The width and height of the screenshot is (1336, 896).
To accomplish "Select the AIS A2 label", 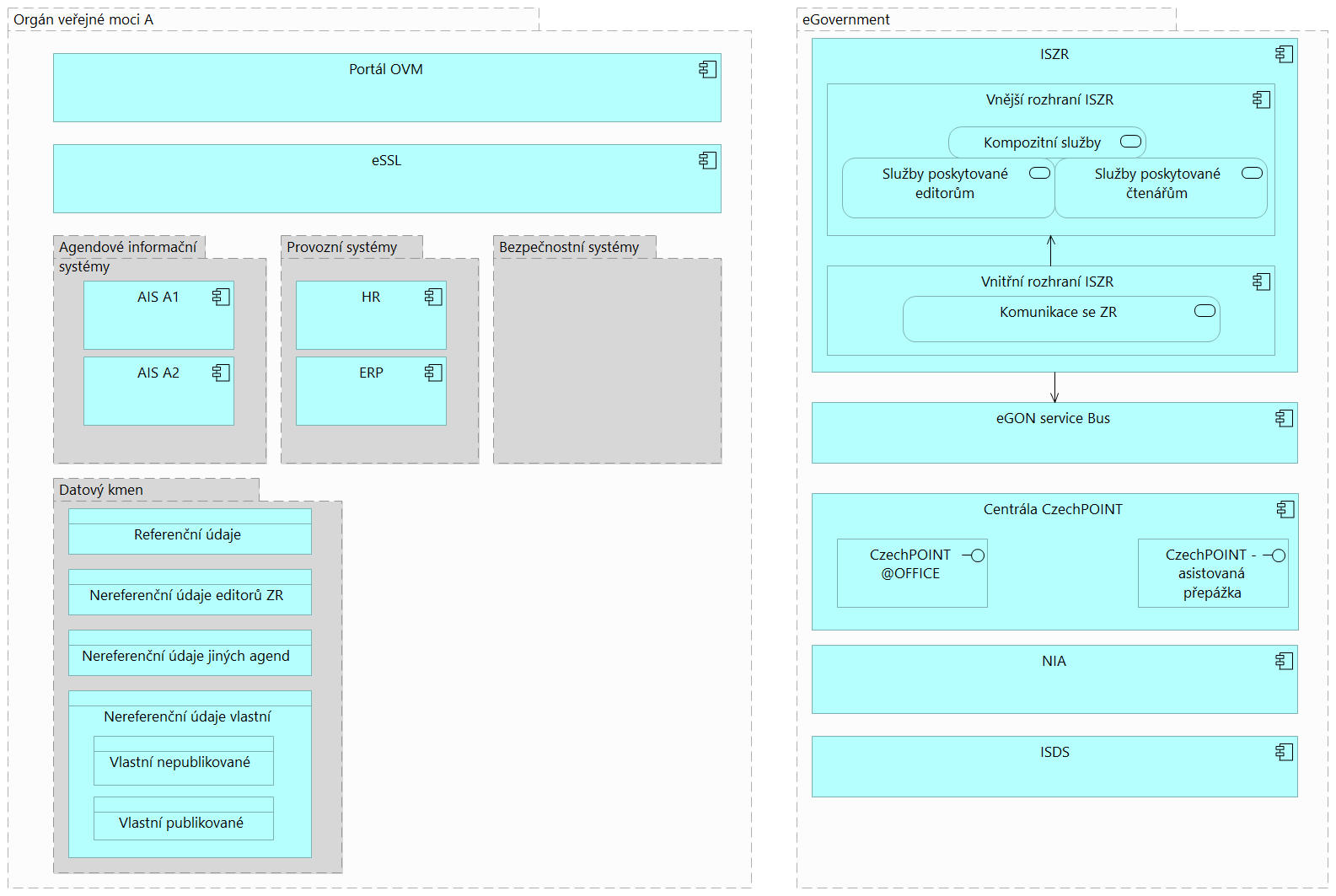I will pyautogui.click(x=158, y=373).
